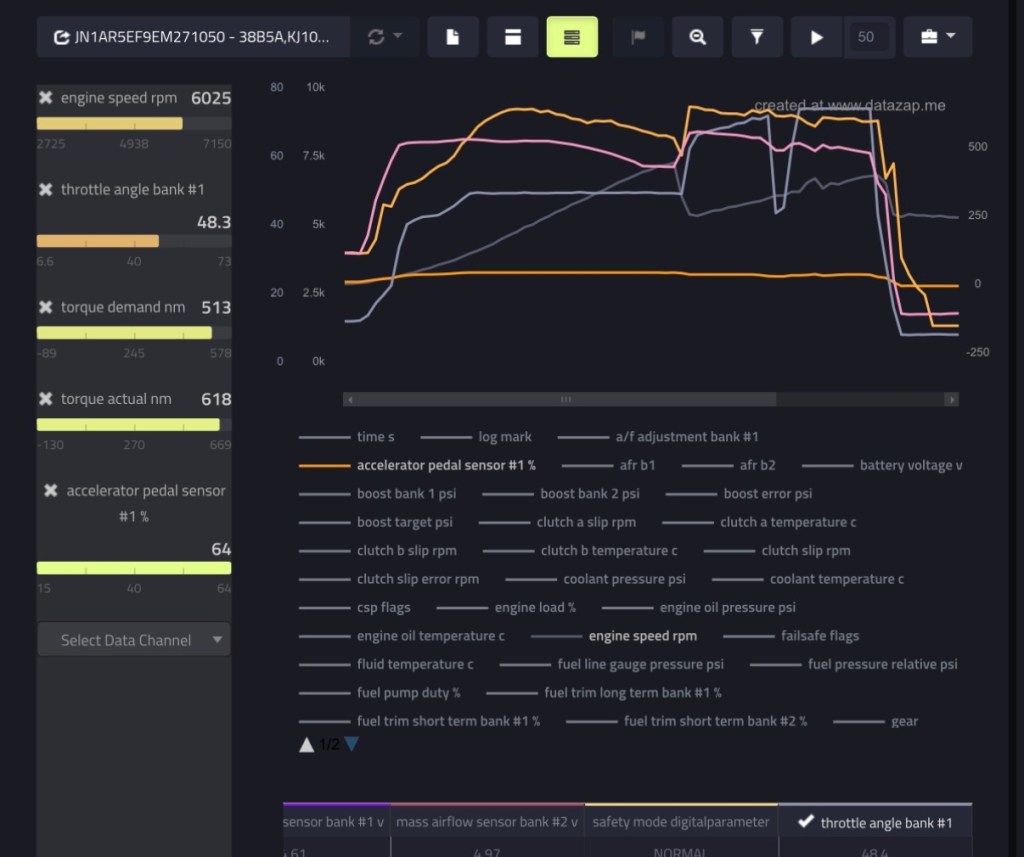Click the flag marker icon
1024x857 pixels.
[638, 37]
